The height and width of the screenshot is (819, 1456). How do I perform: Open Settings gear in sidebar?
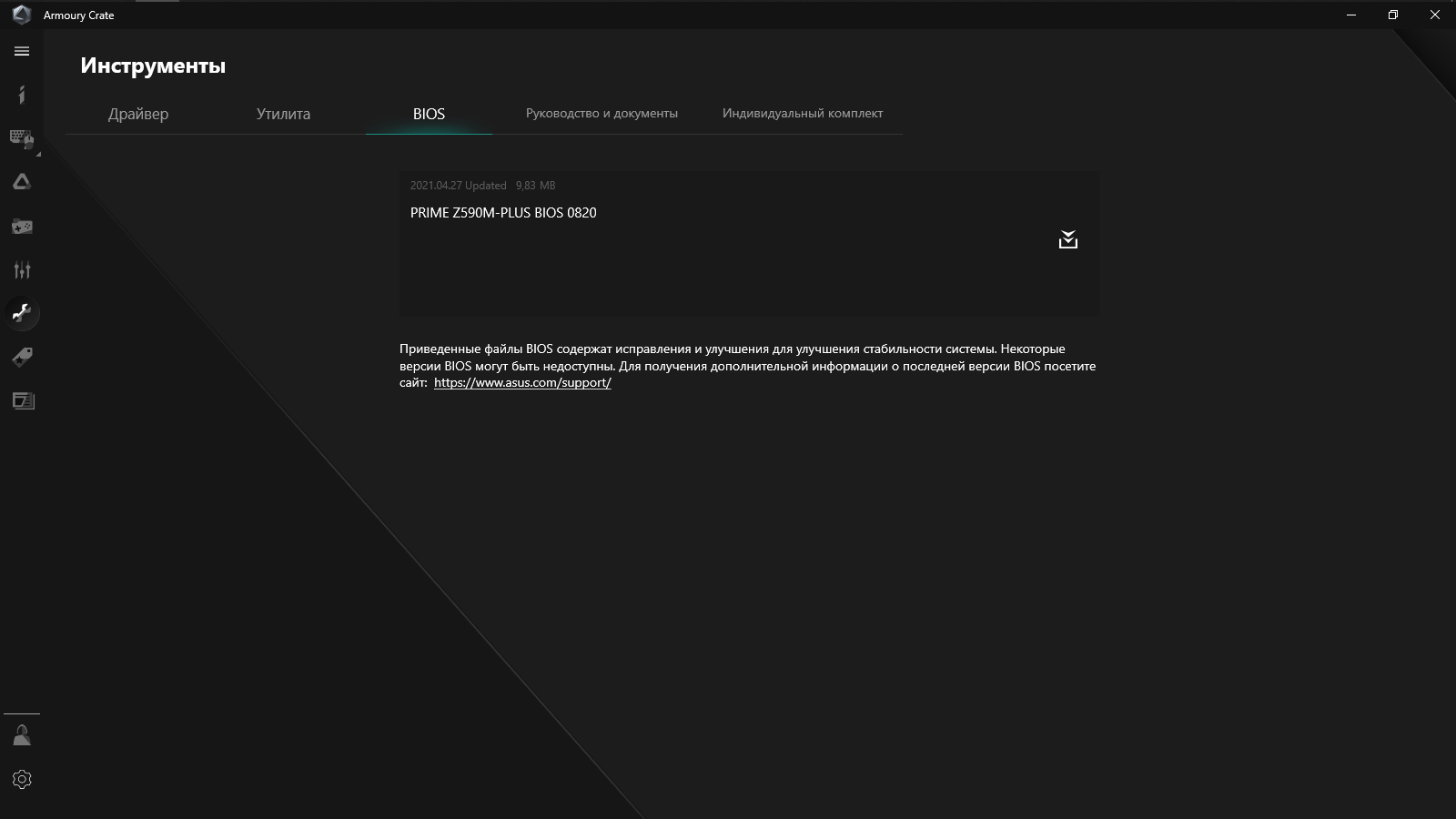22,779
